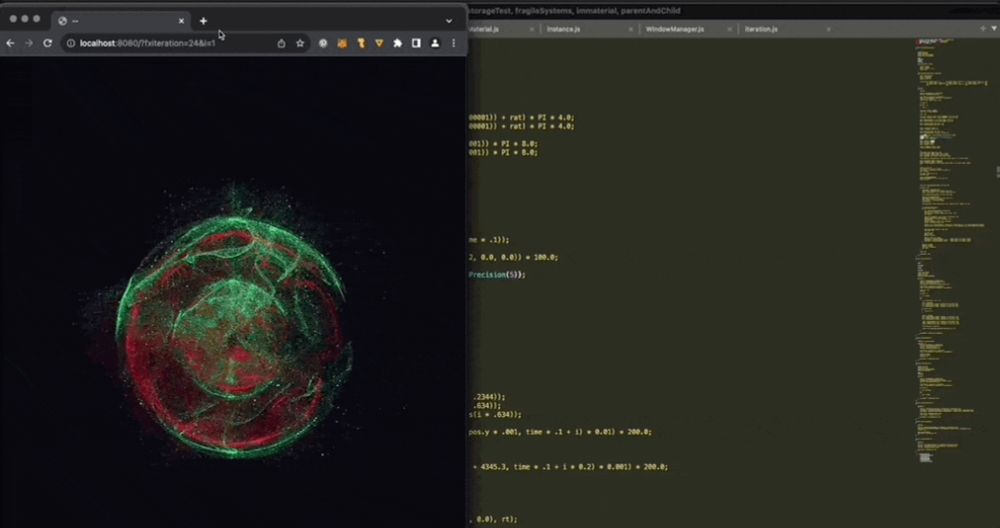The width and height of the screenshot is (1000, 528).
Task: Add a new editor tab with plus
Action: click(x=983, y=29)
